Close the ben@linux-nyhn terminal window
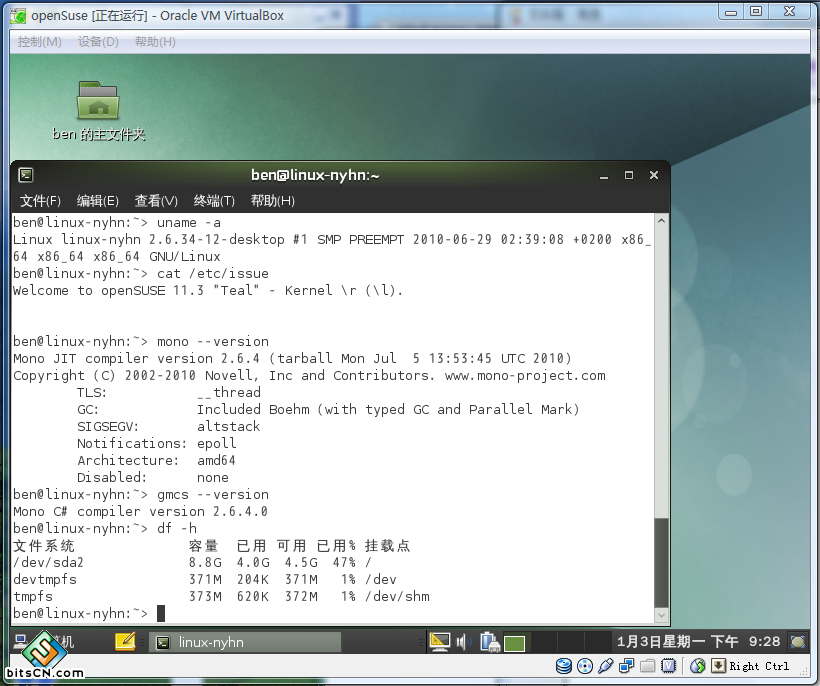This screenshot has height=686, width=820. pos(654,175)
